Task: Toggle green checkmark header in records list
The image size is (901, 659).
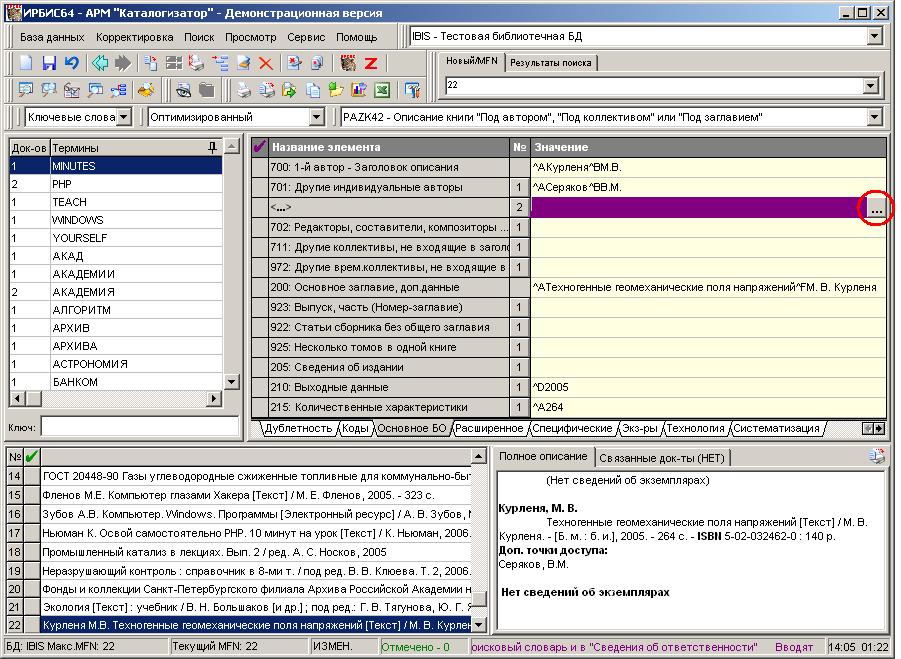Action: tap(32, 457)
